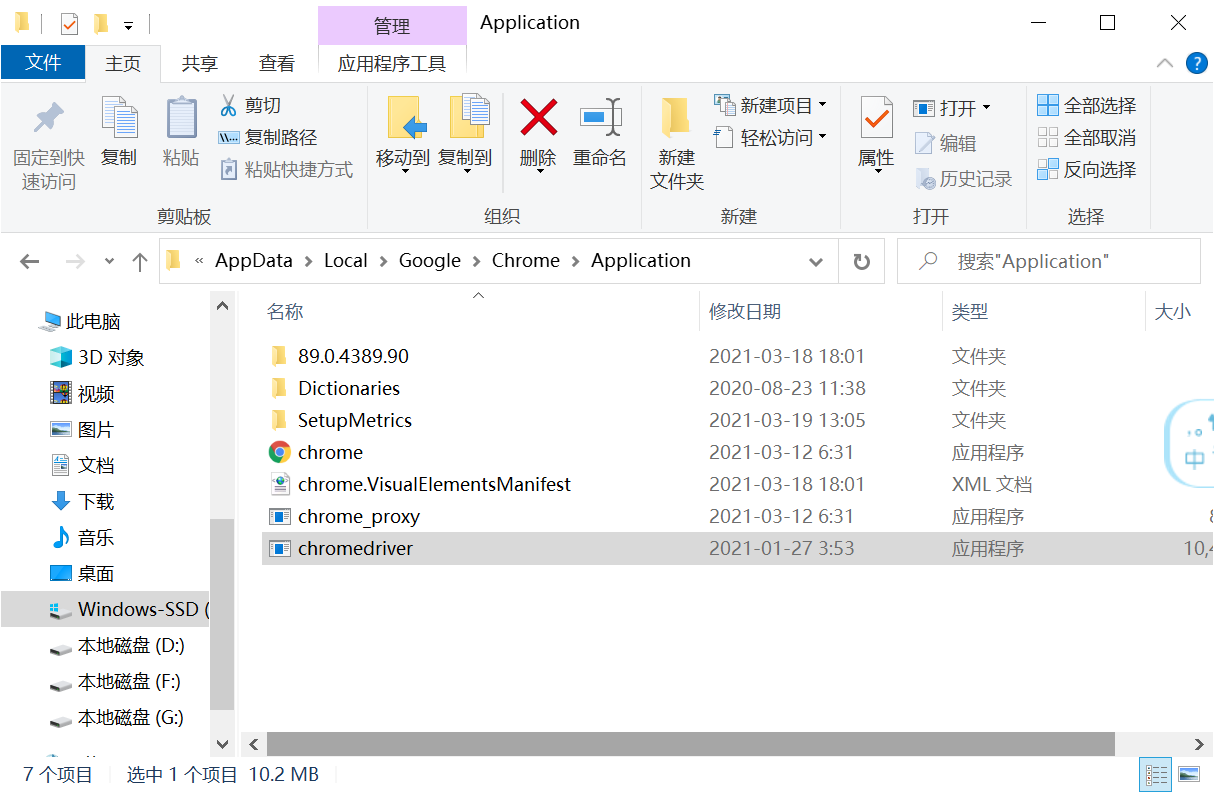
Task: Click Select none in the ribbon
Action: point(1087,137)
